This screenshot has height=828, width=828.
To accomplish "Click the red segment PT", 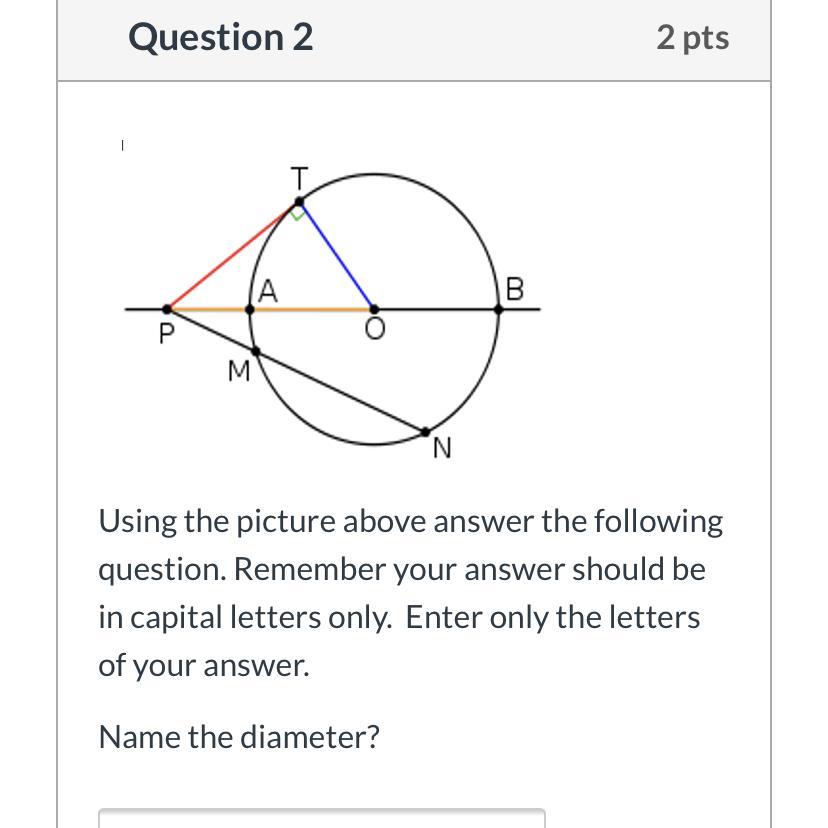I will click(232, 257).
